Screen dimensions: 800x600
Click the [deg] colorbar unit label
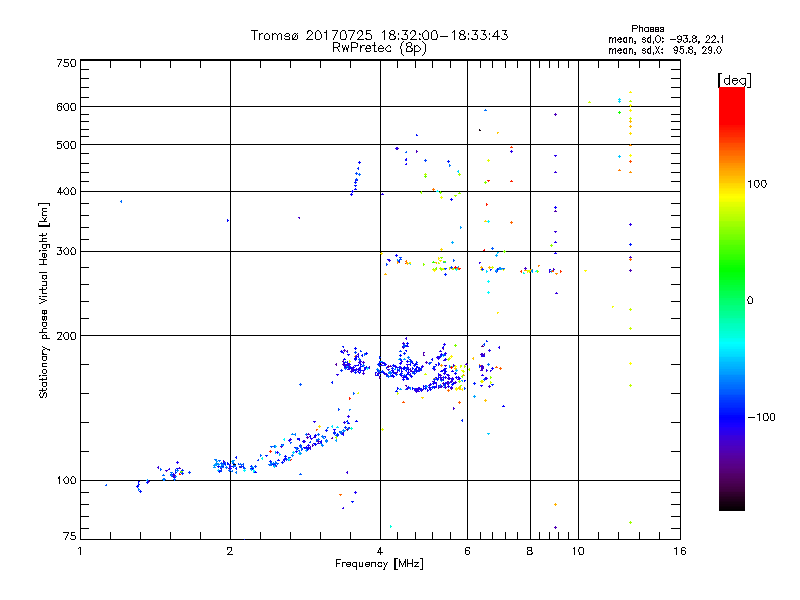734,80
